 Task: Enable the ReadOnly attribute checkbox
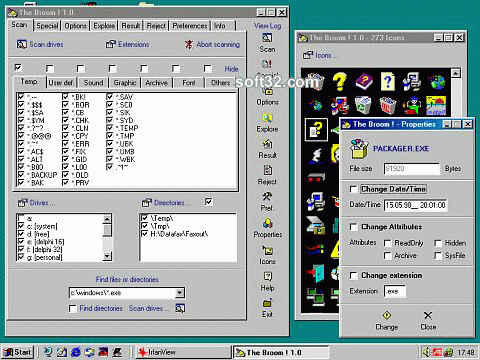387,243
